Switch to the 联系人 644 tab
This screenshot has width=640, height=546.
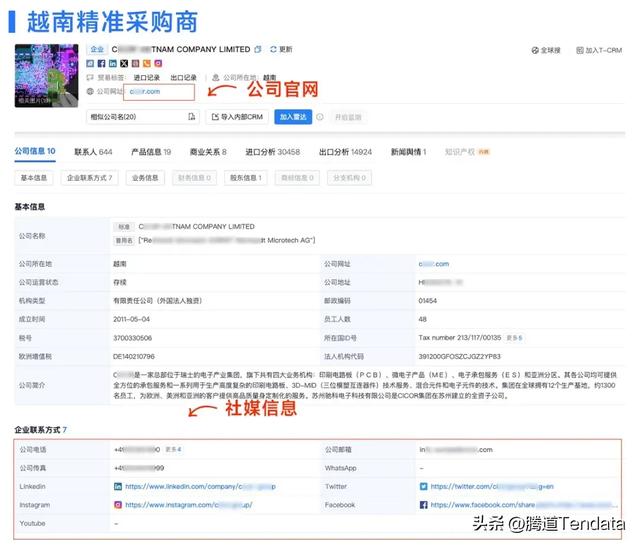[x=92, y=152]
